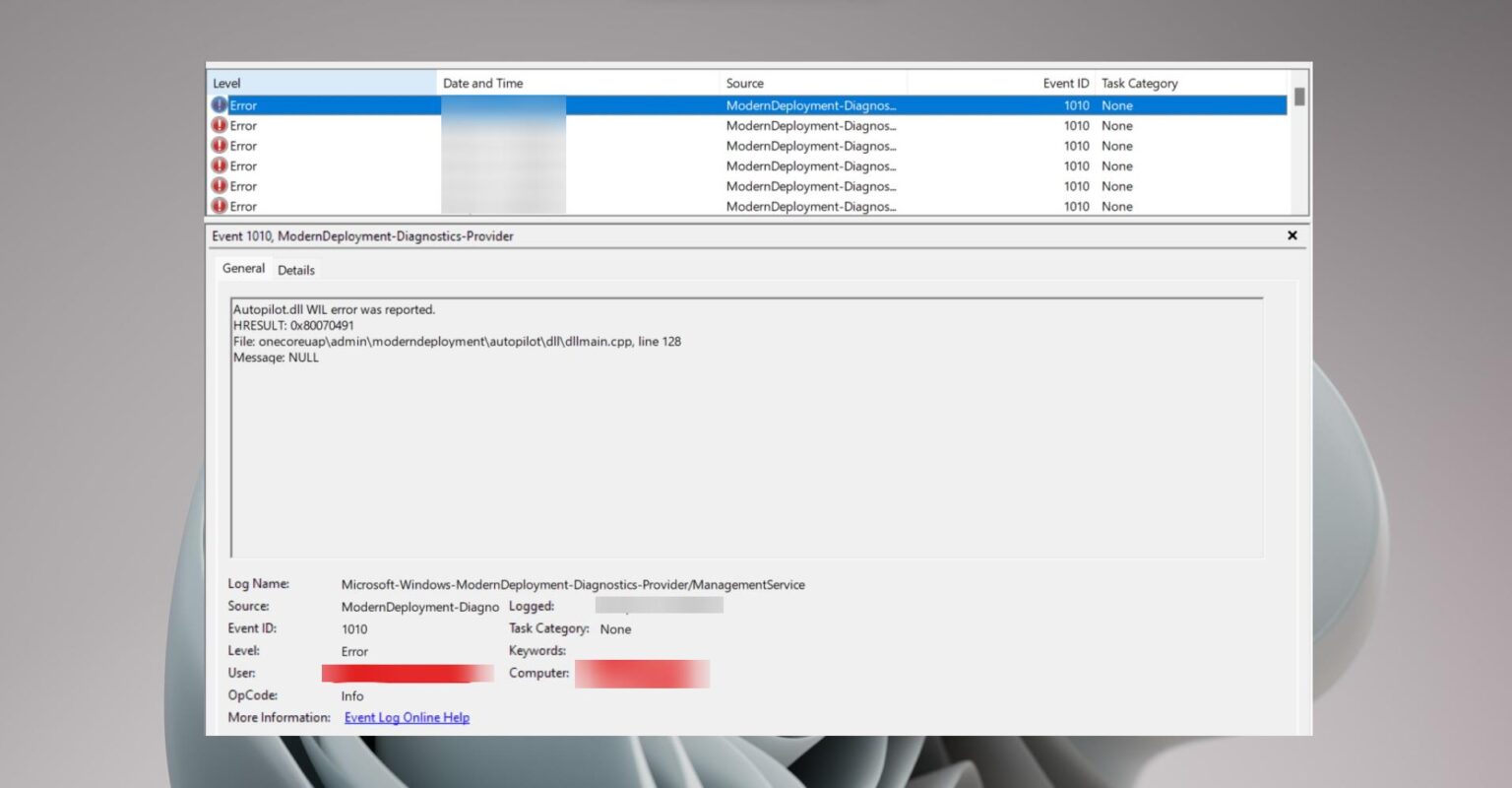Click the event list vertical scrollbar thumb
1512x788 pixels.
click(1299, 97)
